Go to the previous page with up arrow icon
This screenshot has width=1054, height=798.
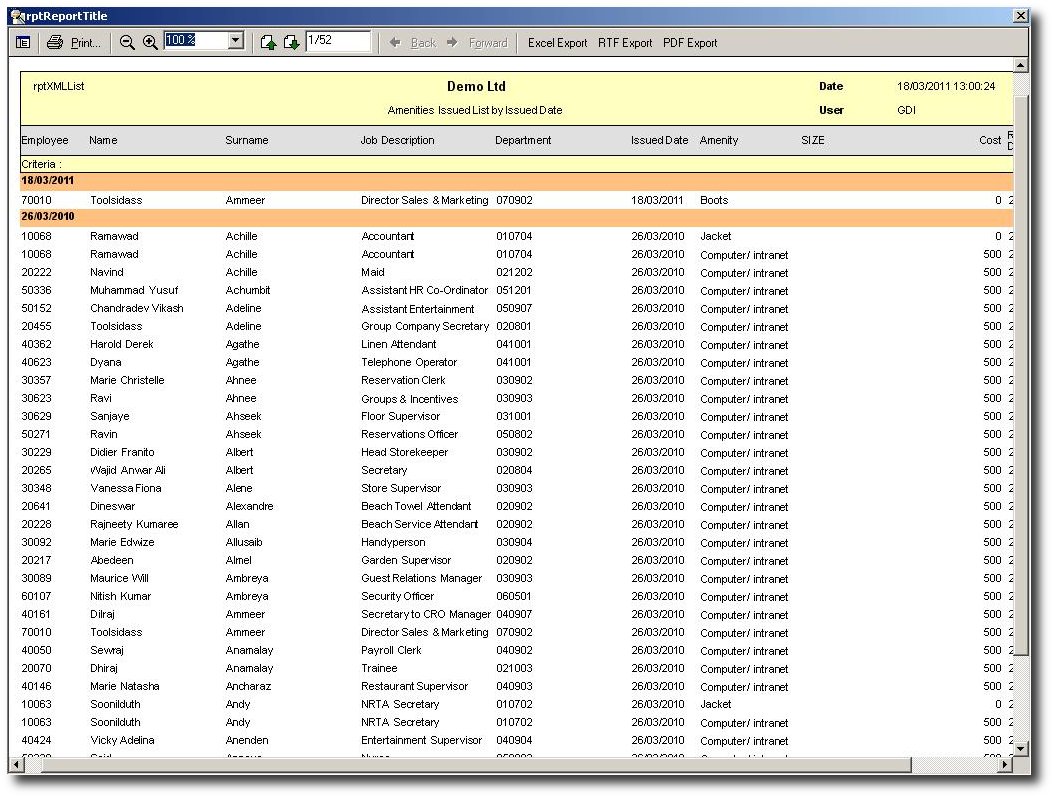(268, 43)
